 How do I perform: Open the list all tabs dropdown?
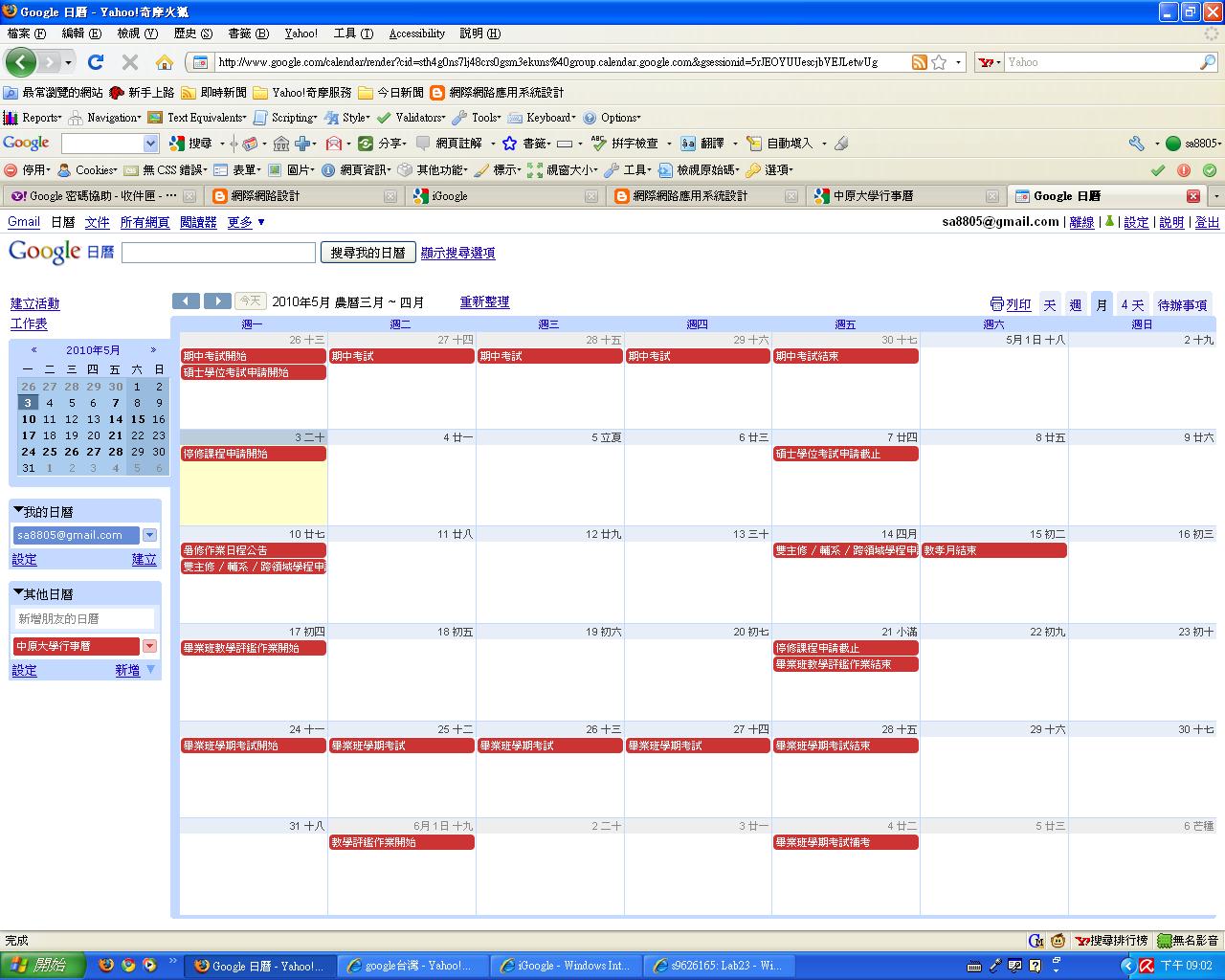point(1216,196)
